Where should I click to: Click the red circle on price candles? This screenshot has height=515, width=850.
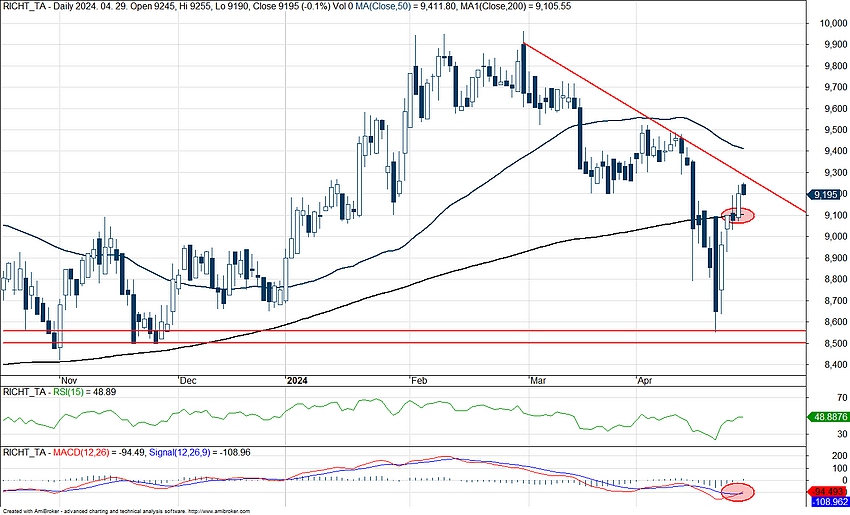pyautogui.click(x=739, y=215)
